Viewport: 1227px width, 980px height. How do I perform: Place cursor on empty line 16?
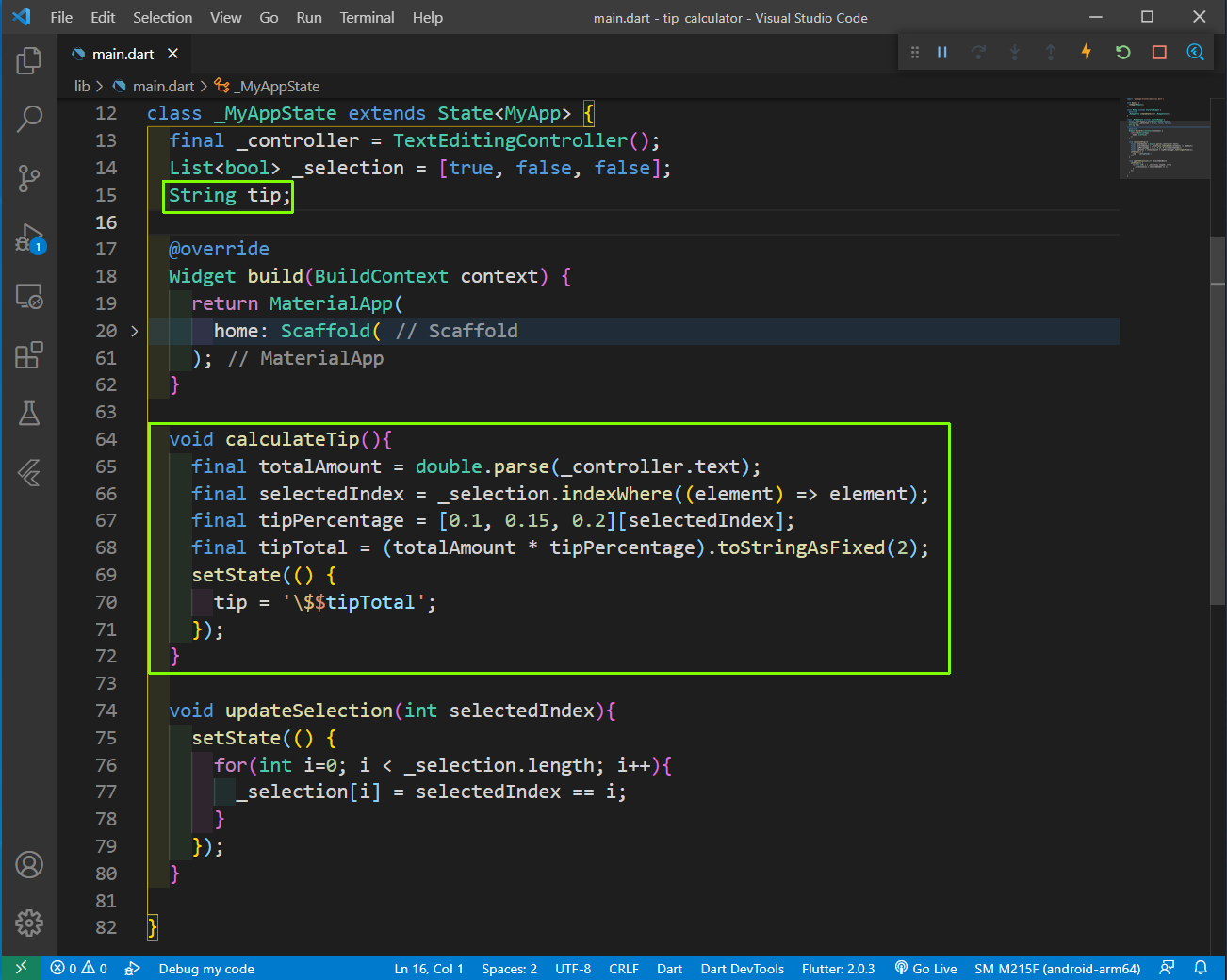tap(631, 222)
